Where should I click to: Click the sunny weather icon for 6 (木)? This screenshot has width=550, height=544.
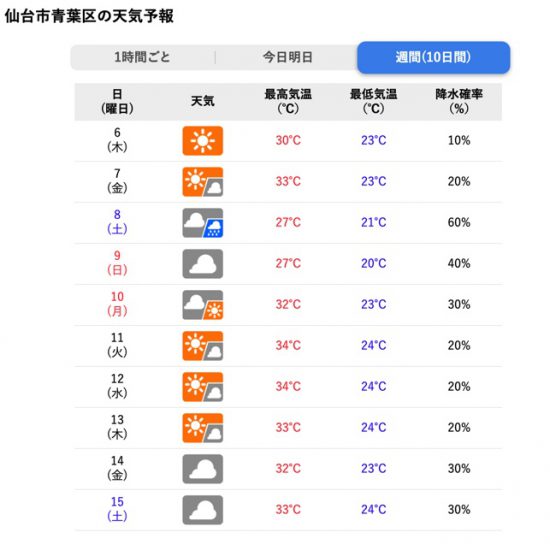click(x=203, y=141)
